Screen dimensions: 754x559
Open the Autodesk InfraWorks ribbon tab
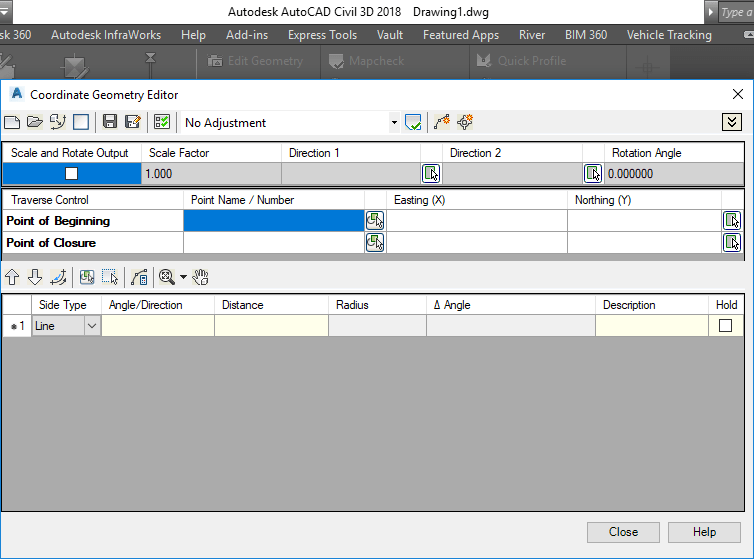click(106, 35)
